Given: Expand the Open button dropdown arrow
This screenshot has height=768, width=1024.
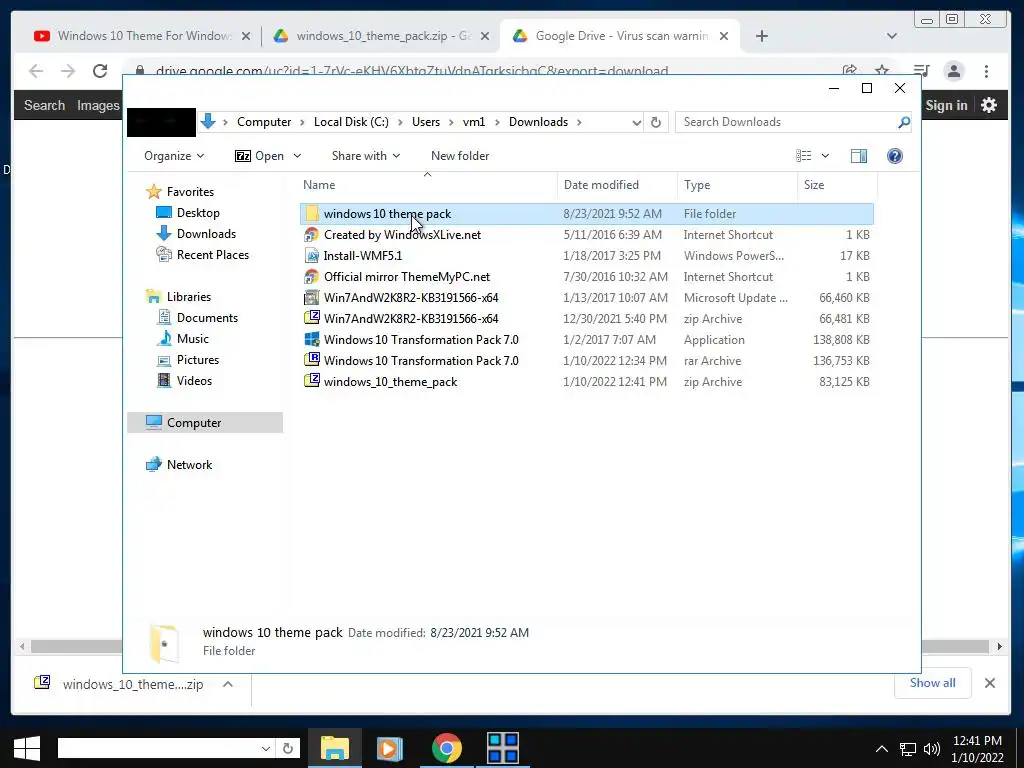Looking at the screenshot, I should click(297, 156).
